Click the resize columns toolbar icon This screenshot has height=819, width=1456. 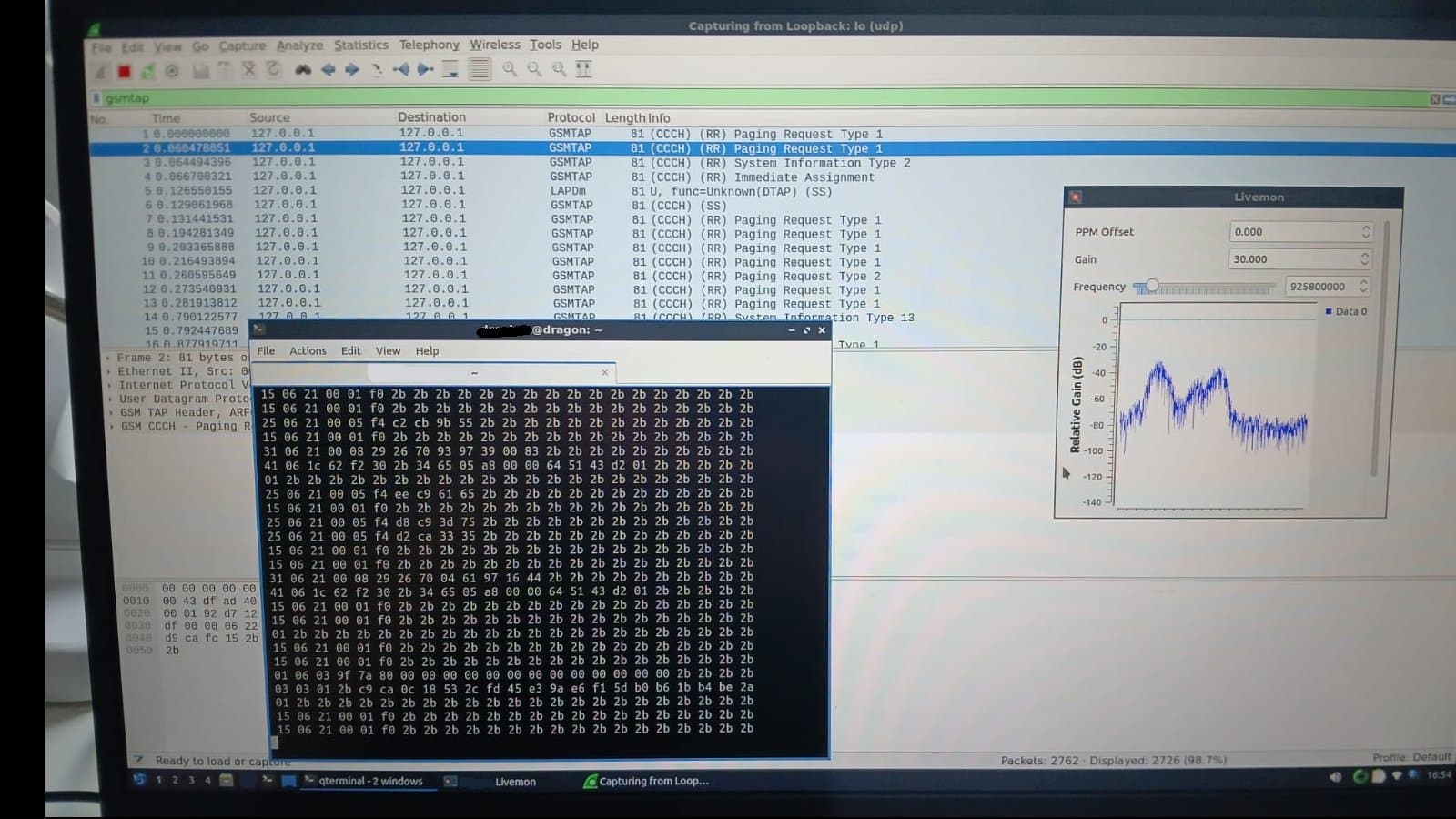coord(584,69)
